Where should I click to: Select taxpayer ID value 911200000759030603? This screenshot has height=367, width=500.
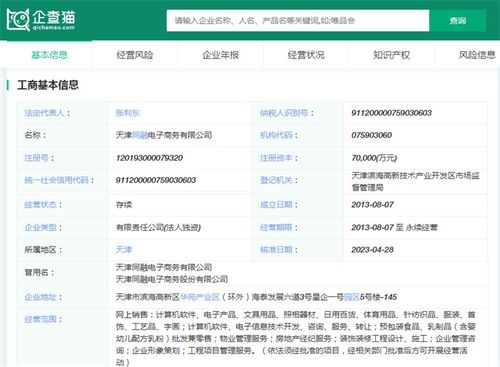(391, 113)
